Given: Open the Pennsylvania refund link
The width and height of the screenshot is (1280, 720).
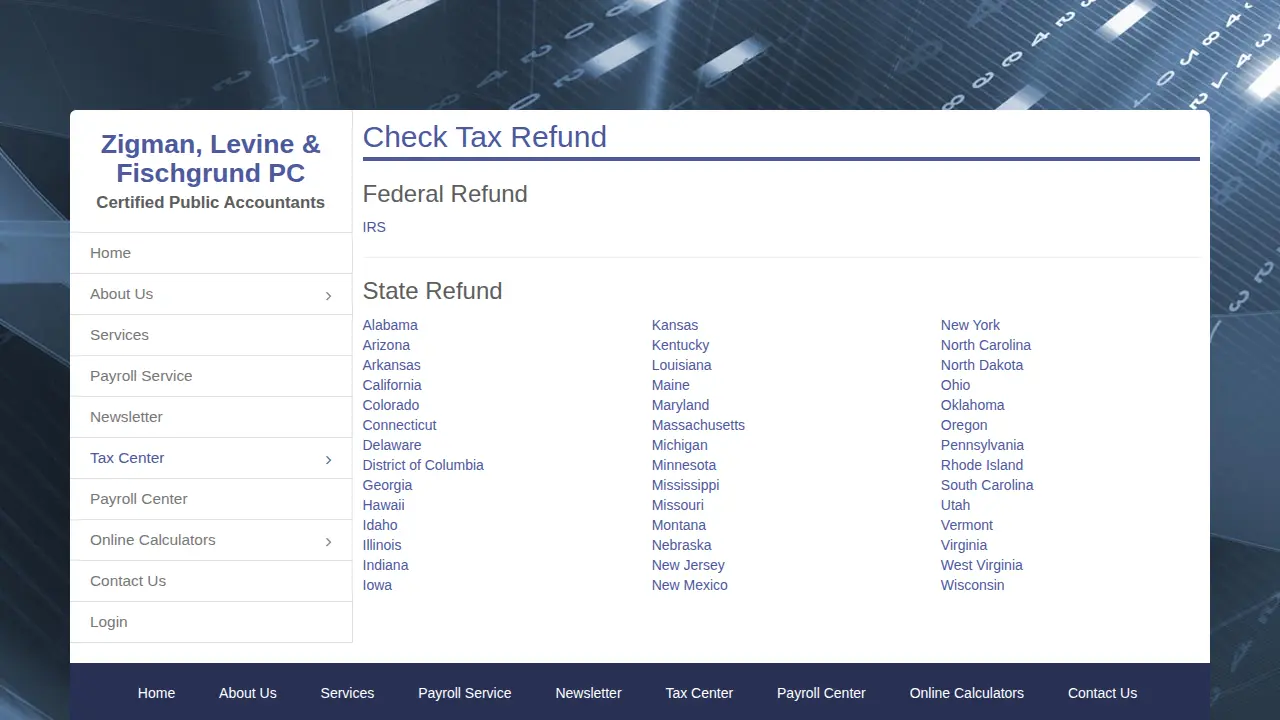Looking at the screenshot, I should click(982, 445).
